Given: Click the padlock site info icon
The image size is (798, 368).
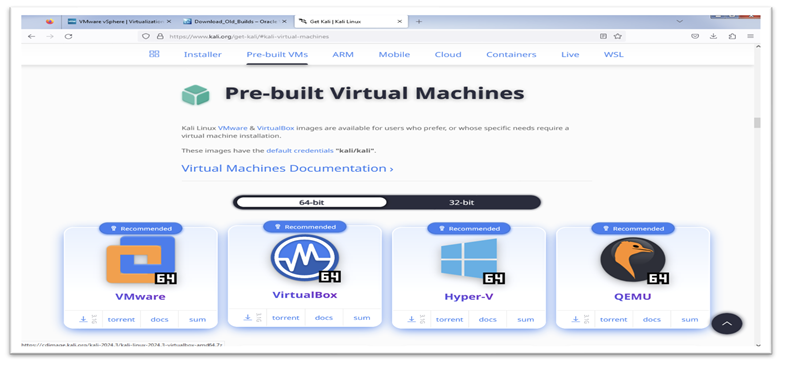Looking at the screenshot, I should (x=160, y=36).
